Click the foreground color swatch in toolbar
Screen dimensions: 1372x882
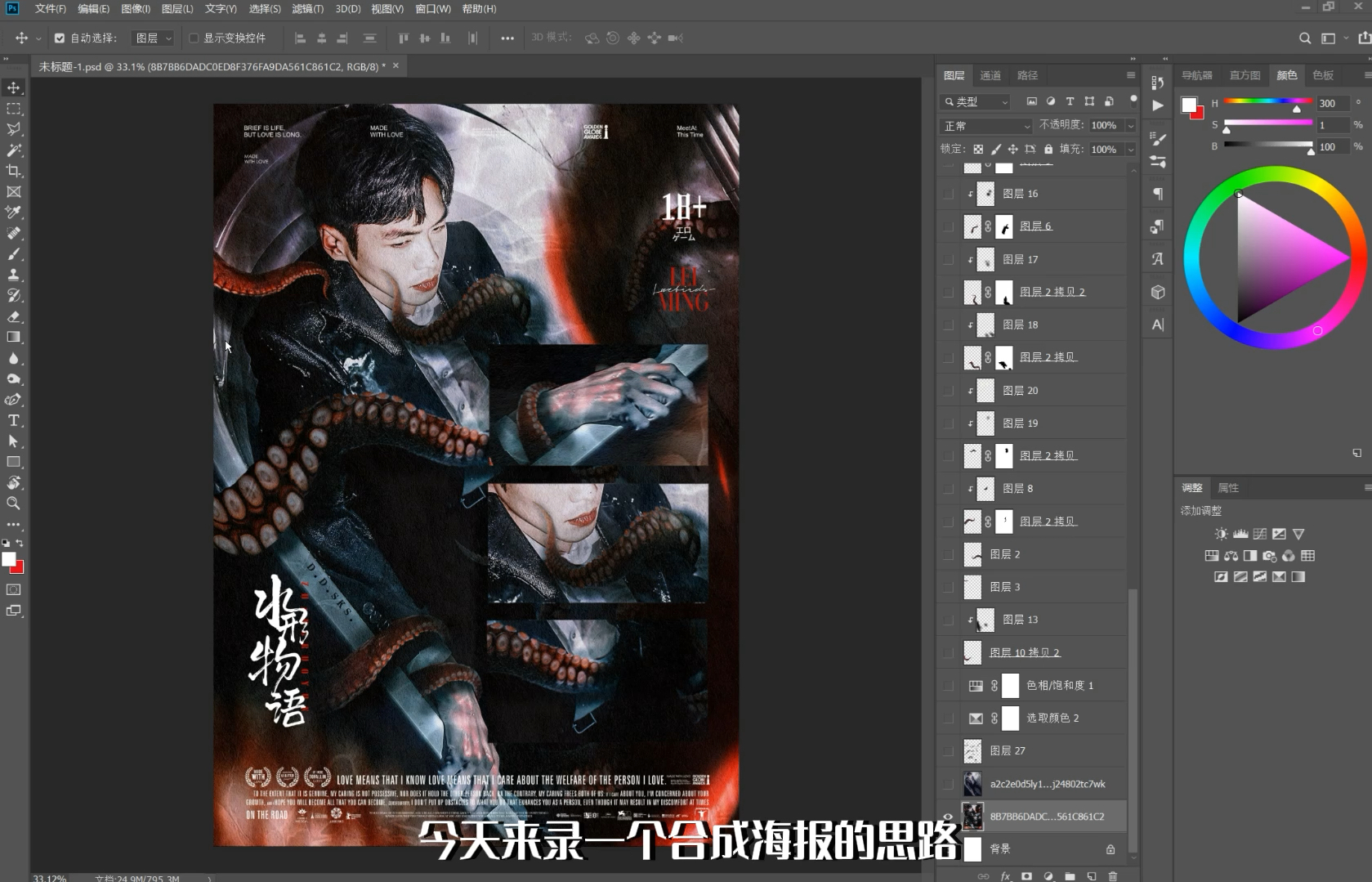click(9, 559)
